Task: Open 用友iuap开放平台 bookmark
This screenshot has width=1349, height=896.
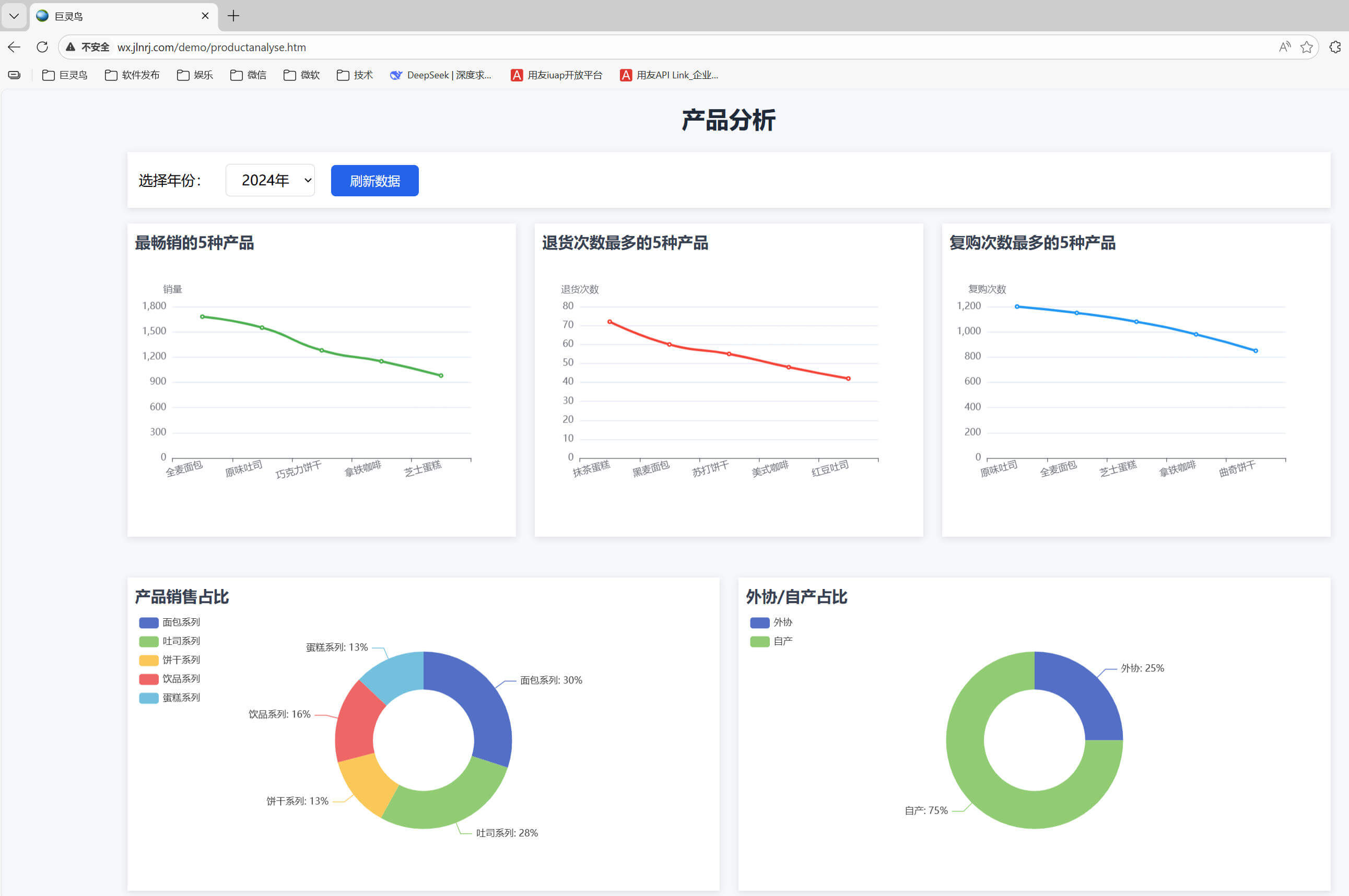Action: 556,75
